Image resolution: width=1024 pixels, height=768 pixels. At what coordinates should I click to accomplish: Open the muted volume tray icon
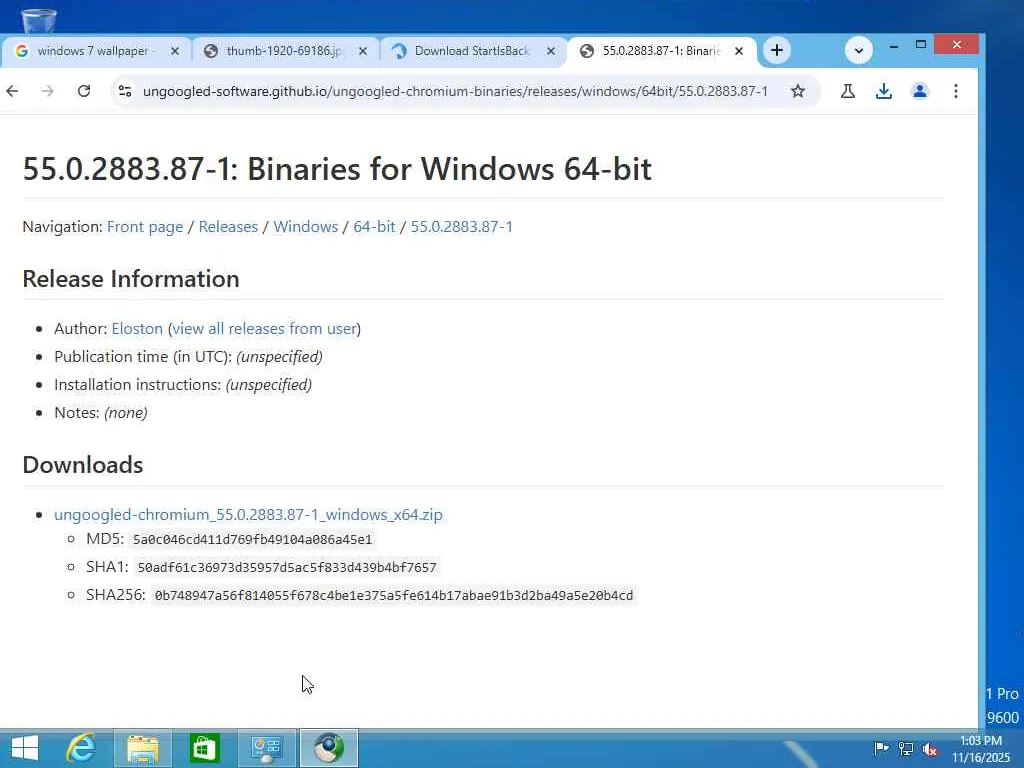point(930,749)
